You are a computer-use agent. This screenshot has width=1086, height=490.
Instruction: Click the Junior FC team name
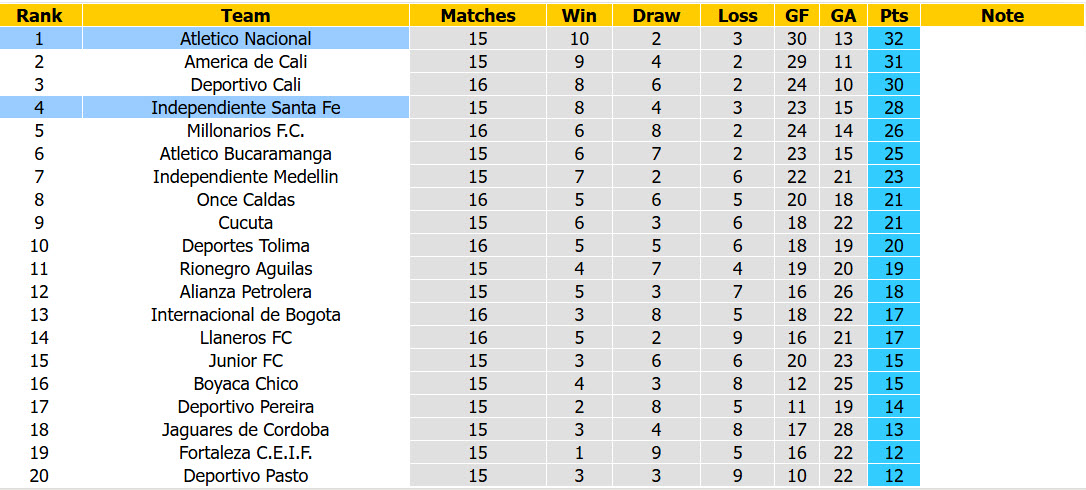point(246,360)
